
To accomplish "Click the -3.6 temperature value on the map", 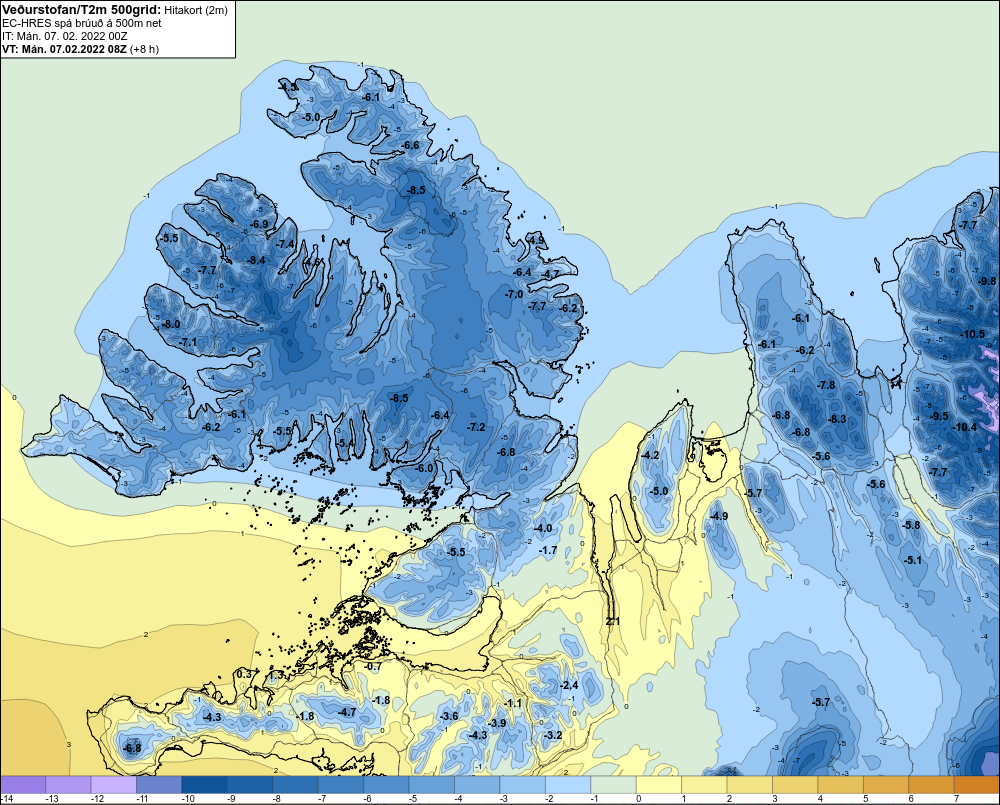I will (450, 716).
